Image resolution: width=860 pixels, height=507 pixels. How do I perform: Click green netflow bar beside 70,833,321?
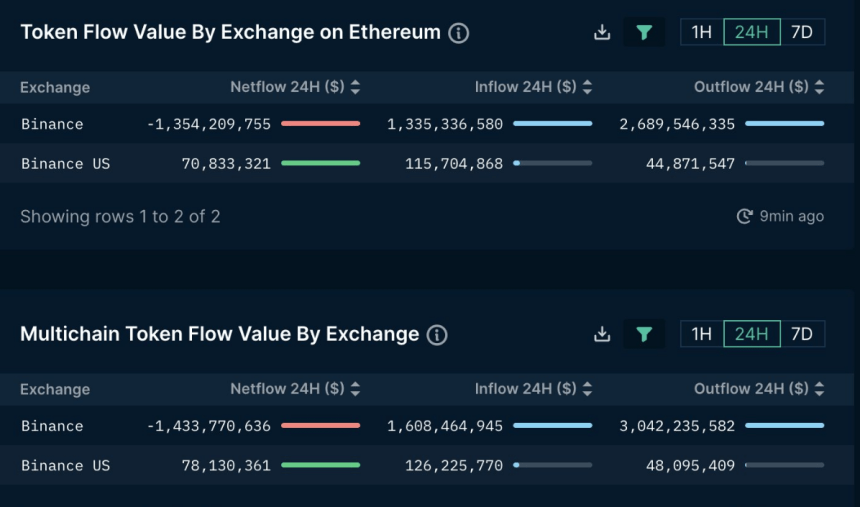click(x=320, y=163)
